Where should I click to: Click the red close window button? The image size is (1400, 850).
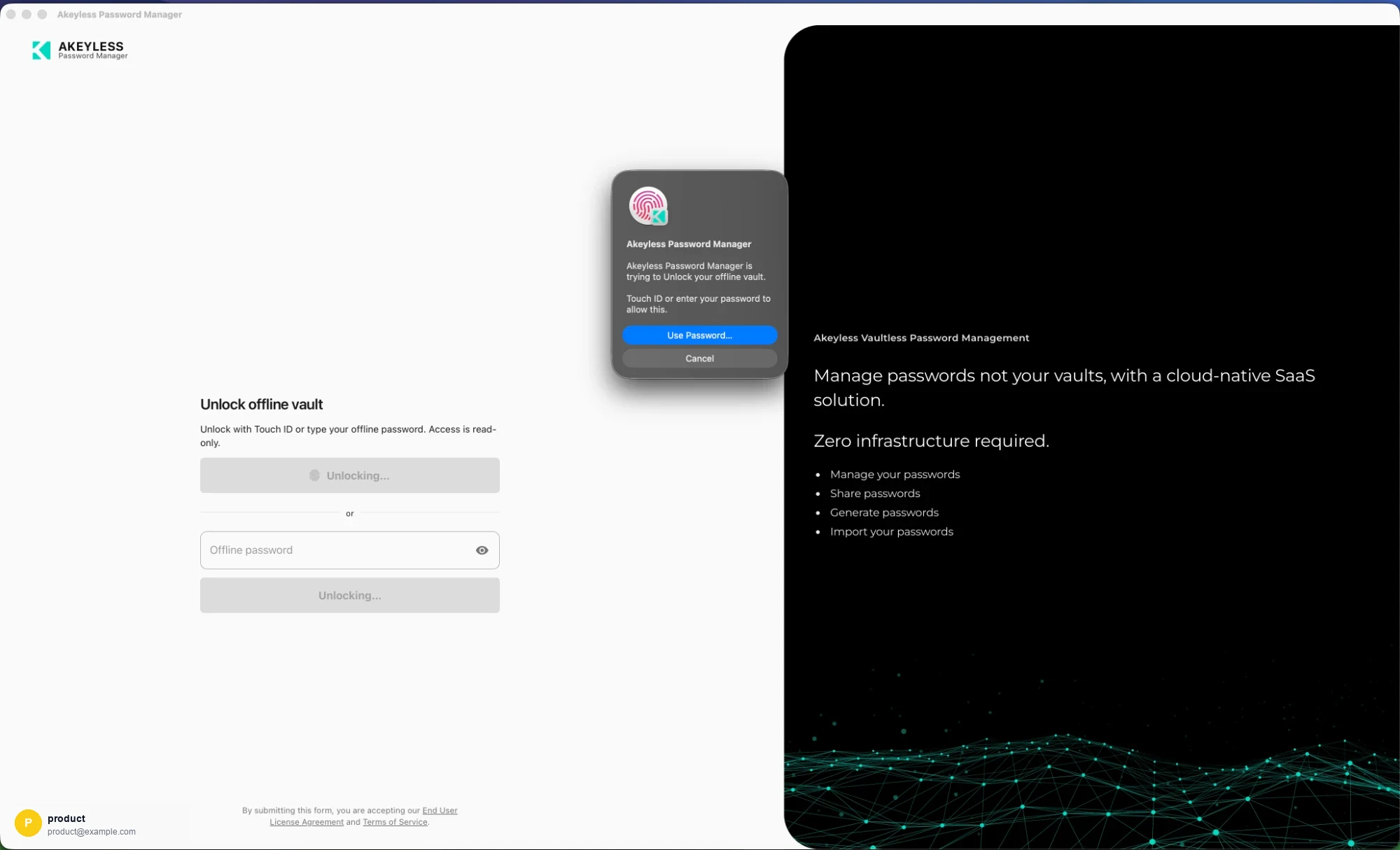[11, 14]
